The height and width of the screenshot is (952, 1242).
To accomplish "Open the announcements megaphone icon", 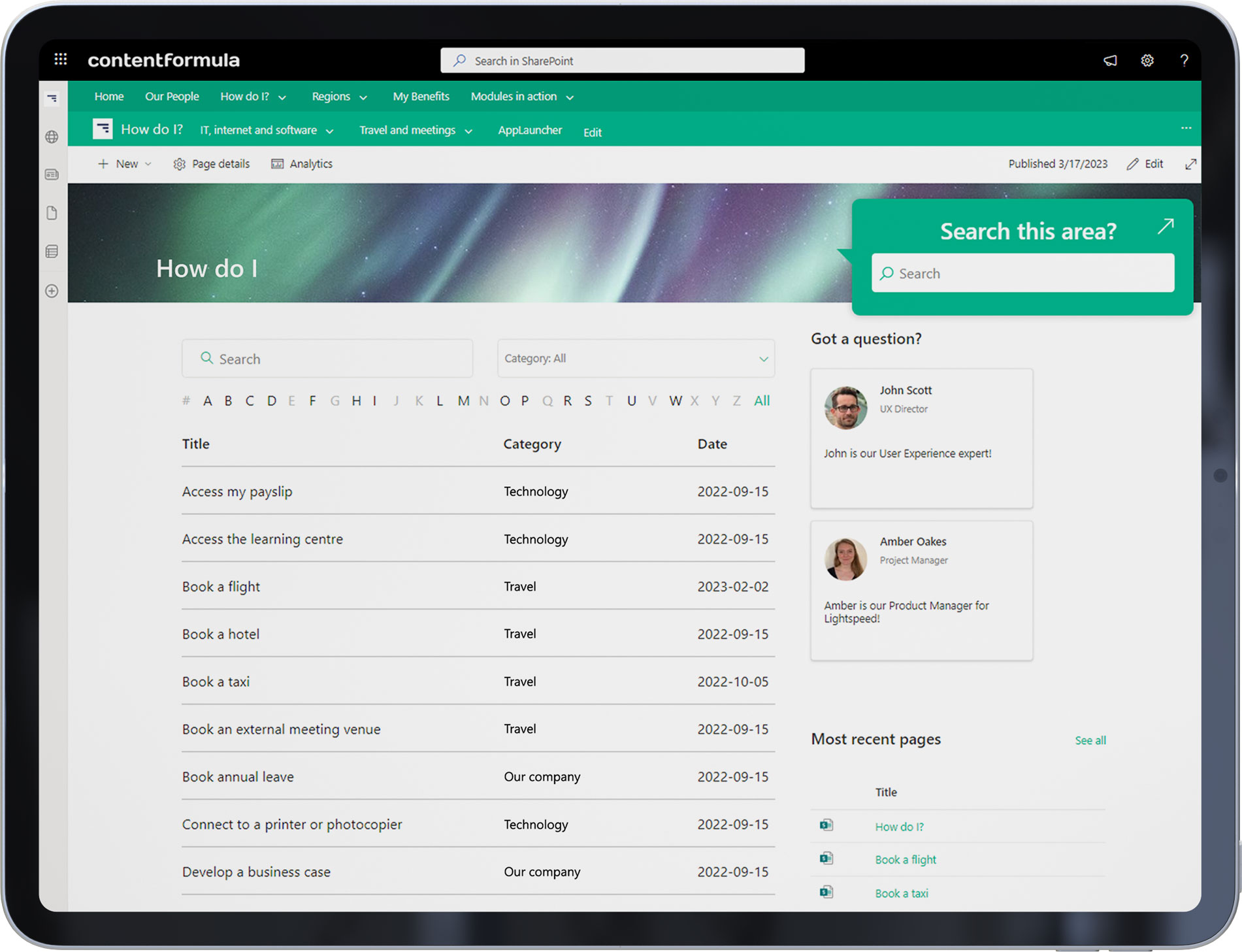I will (1110, 60).
